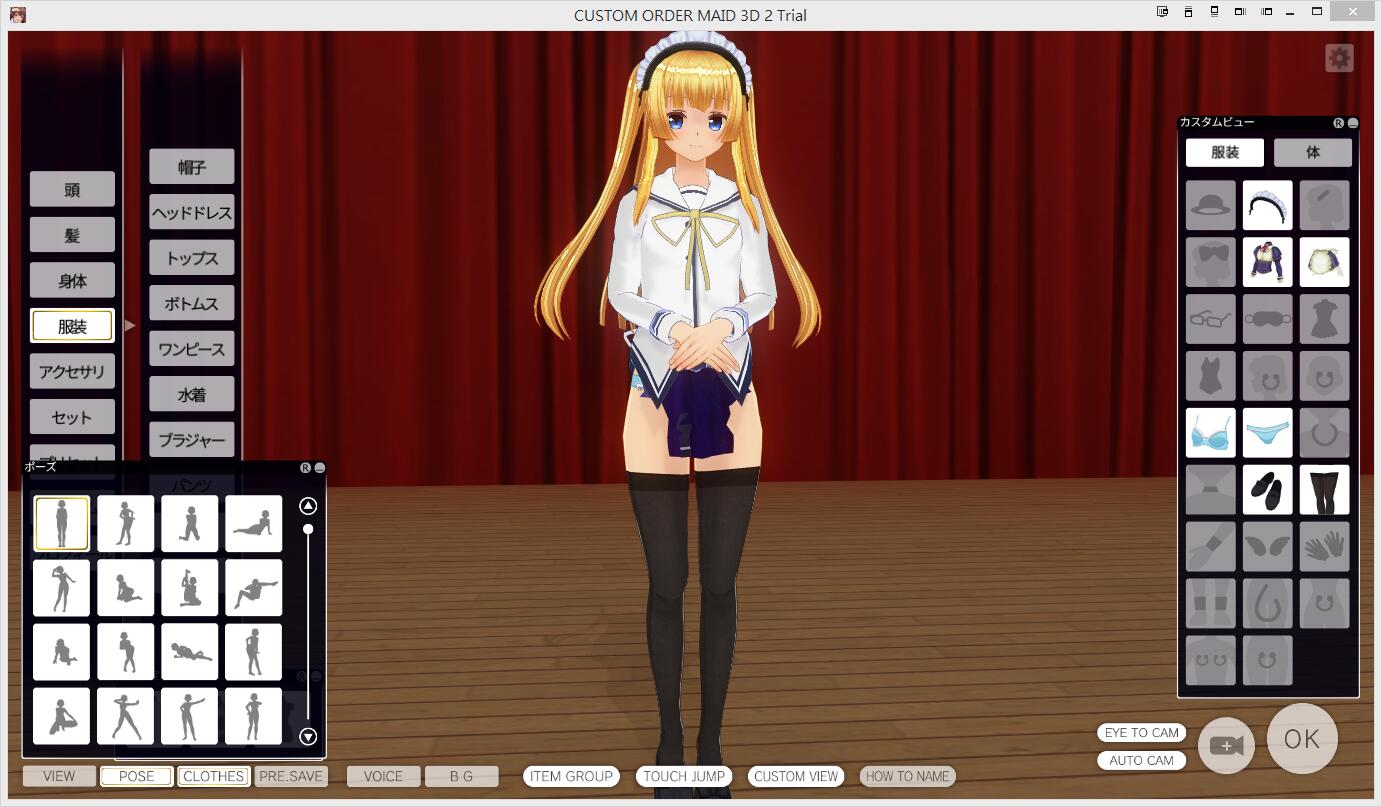The image size is (1382, 807).
Task: Select the cream skirt bottoms slot
Action: 1325,262
